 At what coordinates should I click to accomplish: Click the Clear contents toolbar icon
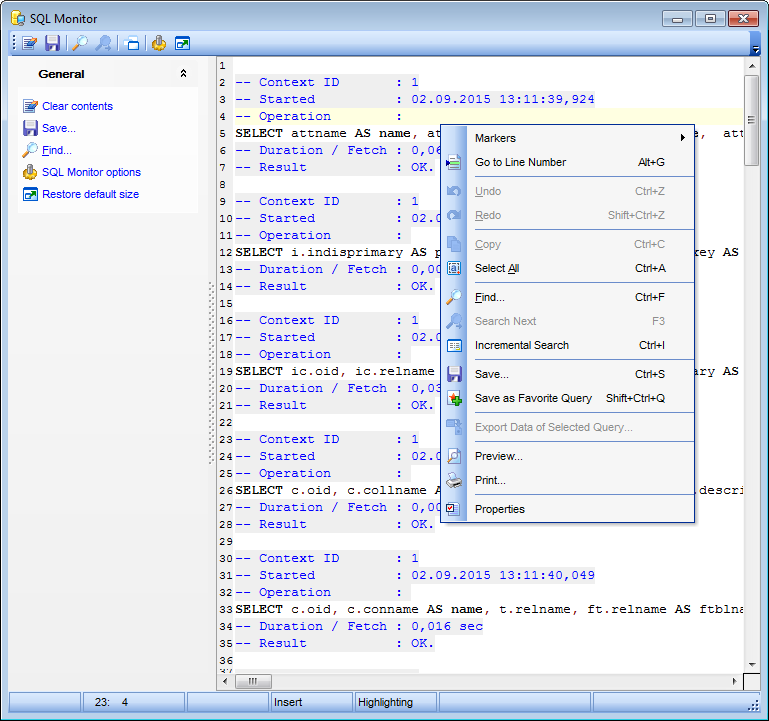(30, 43)
